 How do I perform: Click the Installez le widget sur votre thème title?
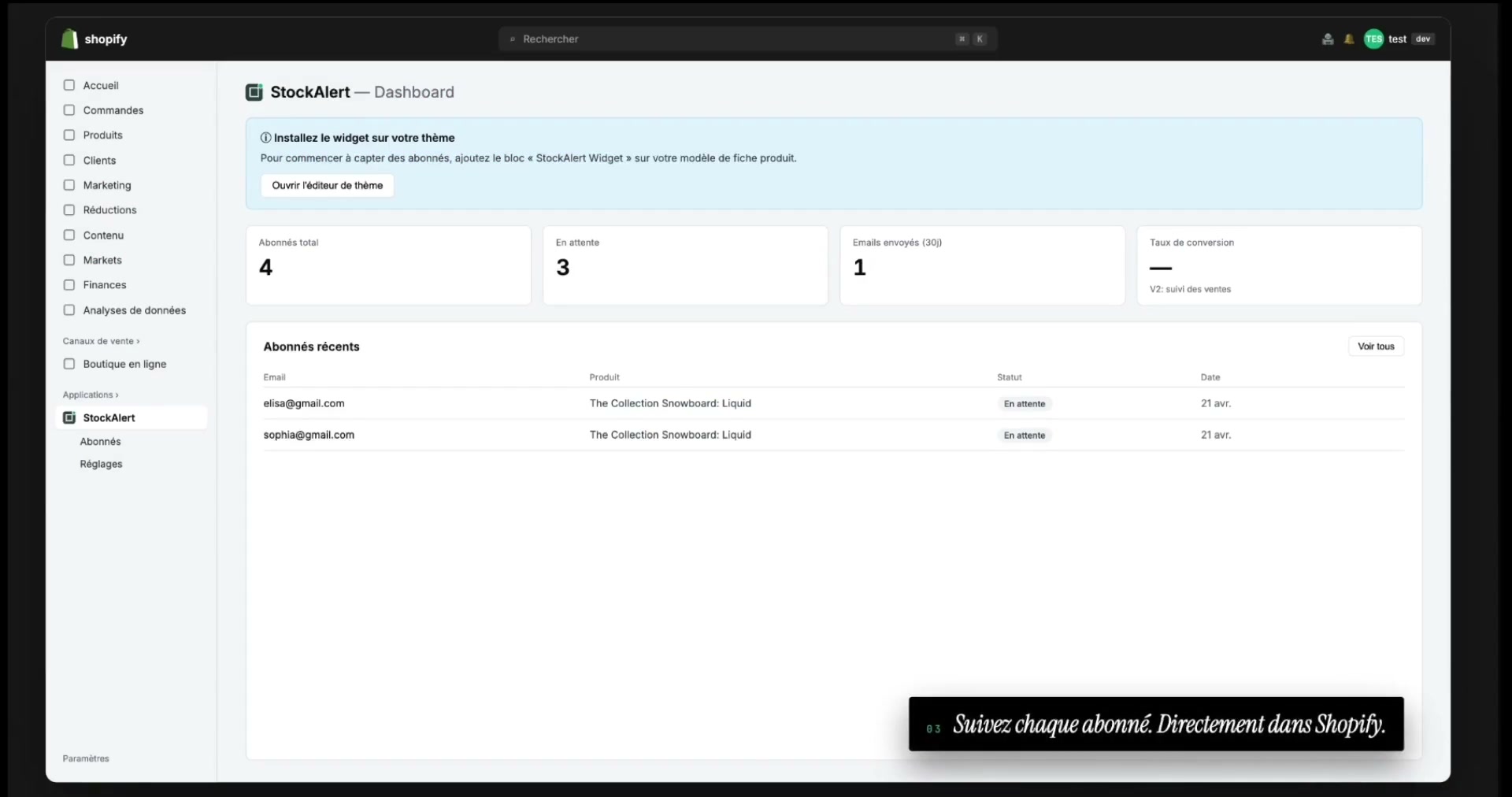click(x=365, y=138)
